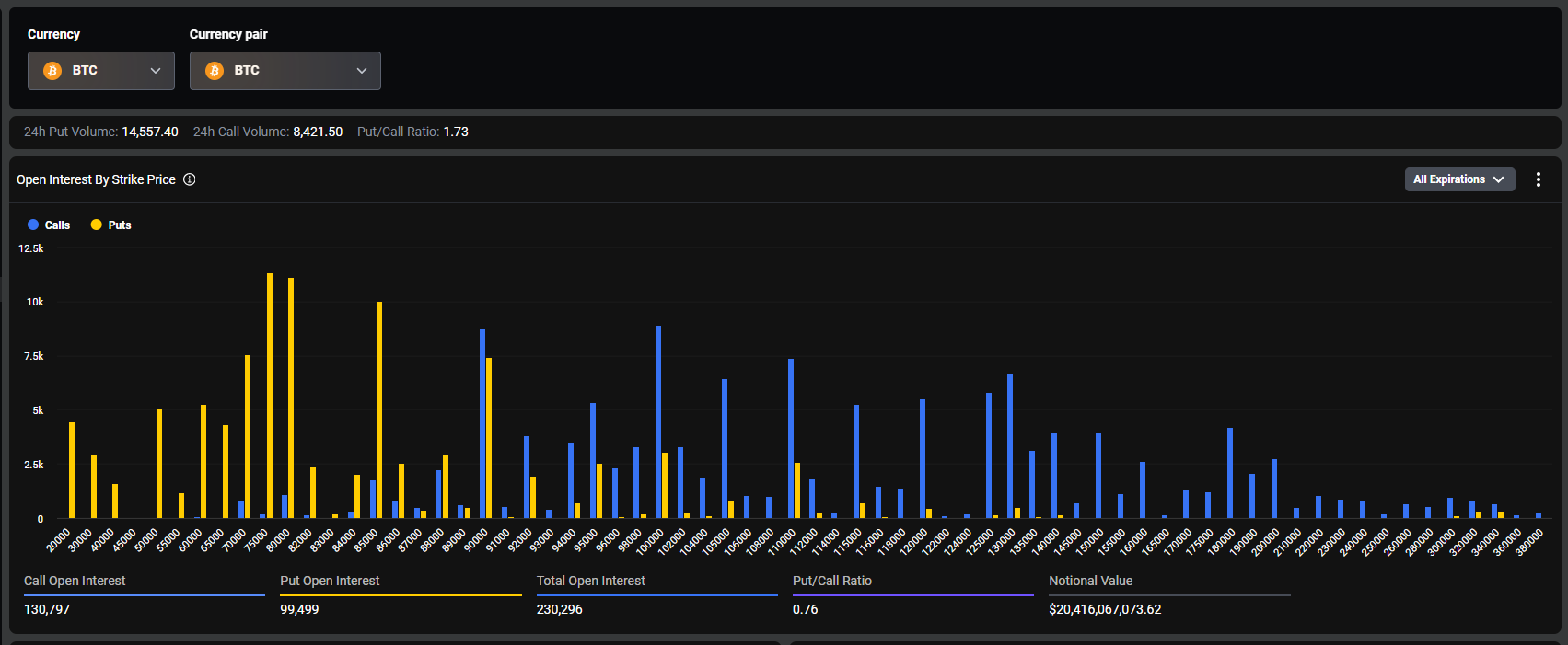Image resolution: width=1568 pixels, height=645 pixels.
Task: Open the Currency dropdown
Action: (x=101, y=71)
